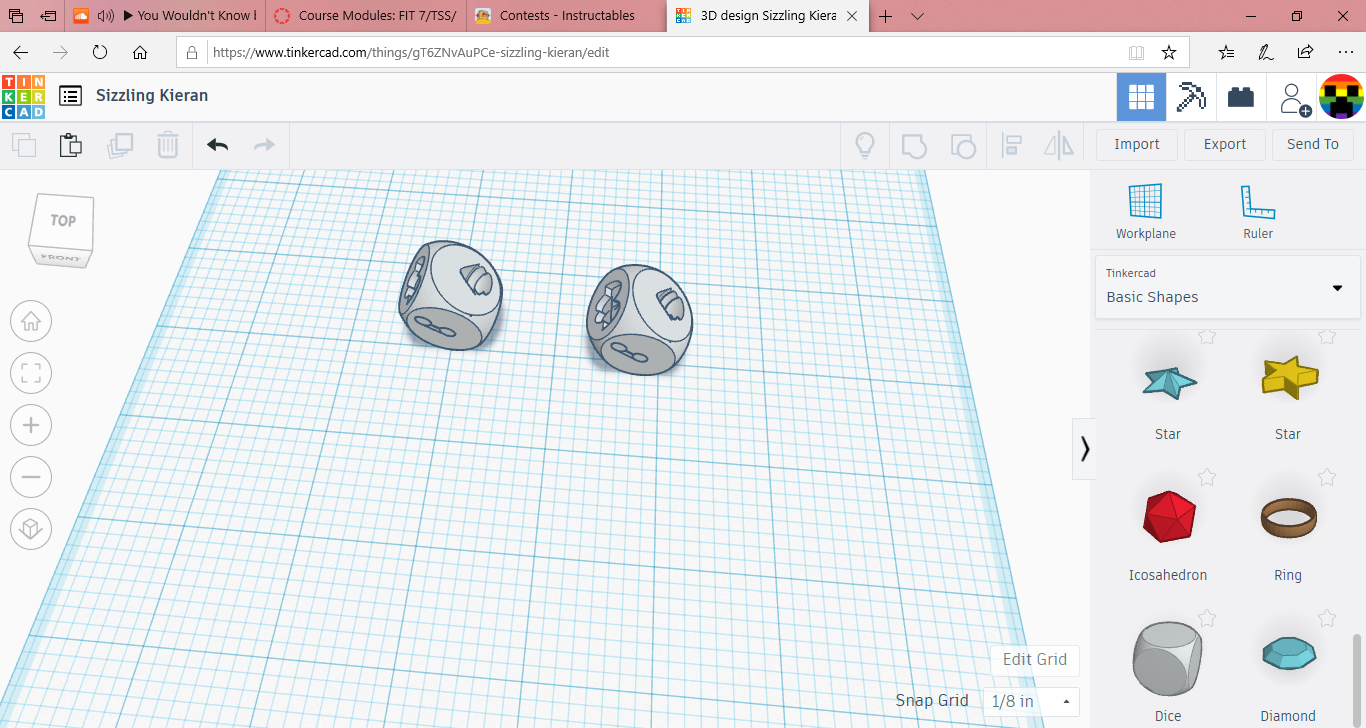1366x728 pixels.
Task: Switch to Course Modules browser tab
Action: (366, 15)
